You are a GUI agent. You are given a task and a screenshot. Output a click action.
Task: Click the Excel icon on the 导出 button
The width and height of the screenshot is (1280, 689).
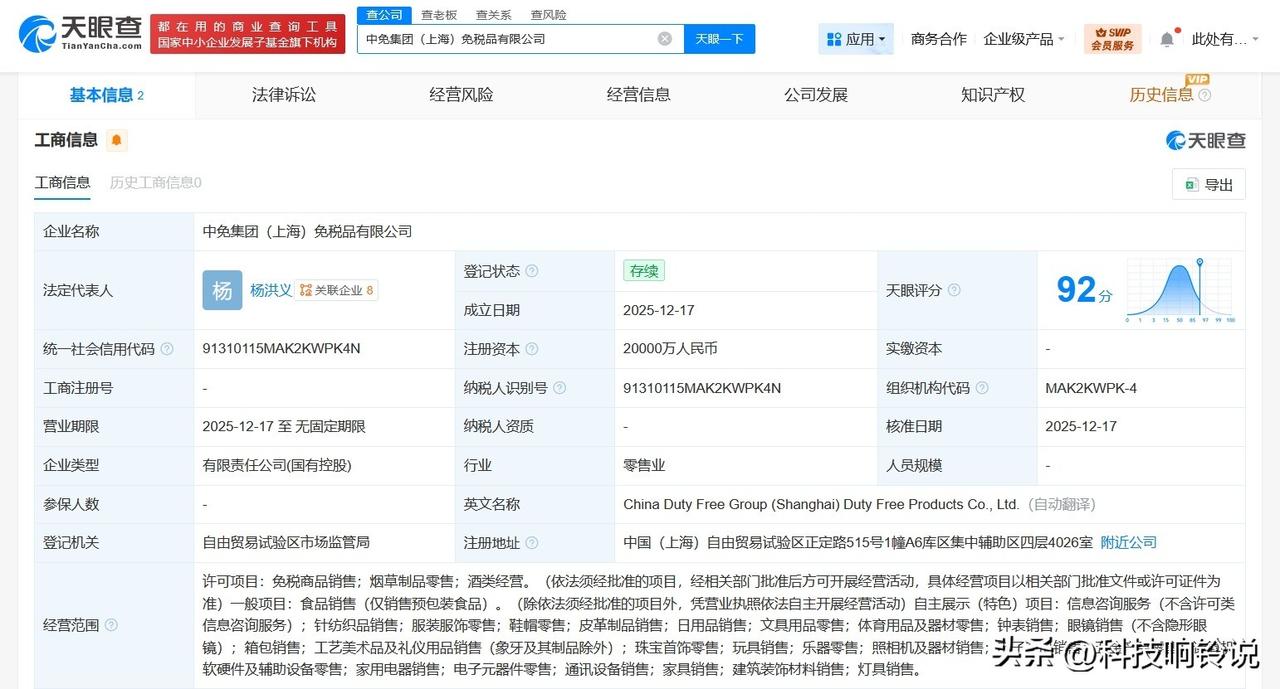point(1190,184)
